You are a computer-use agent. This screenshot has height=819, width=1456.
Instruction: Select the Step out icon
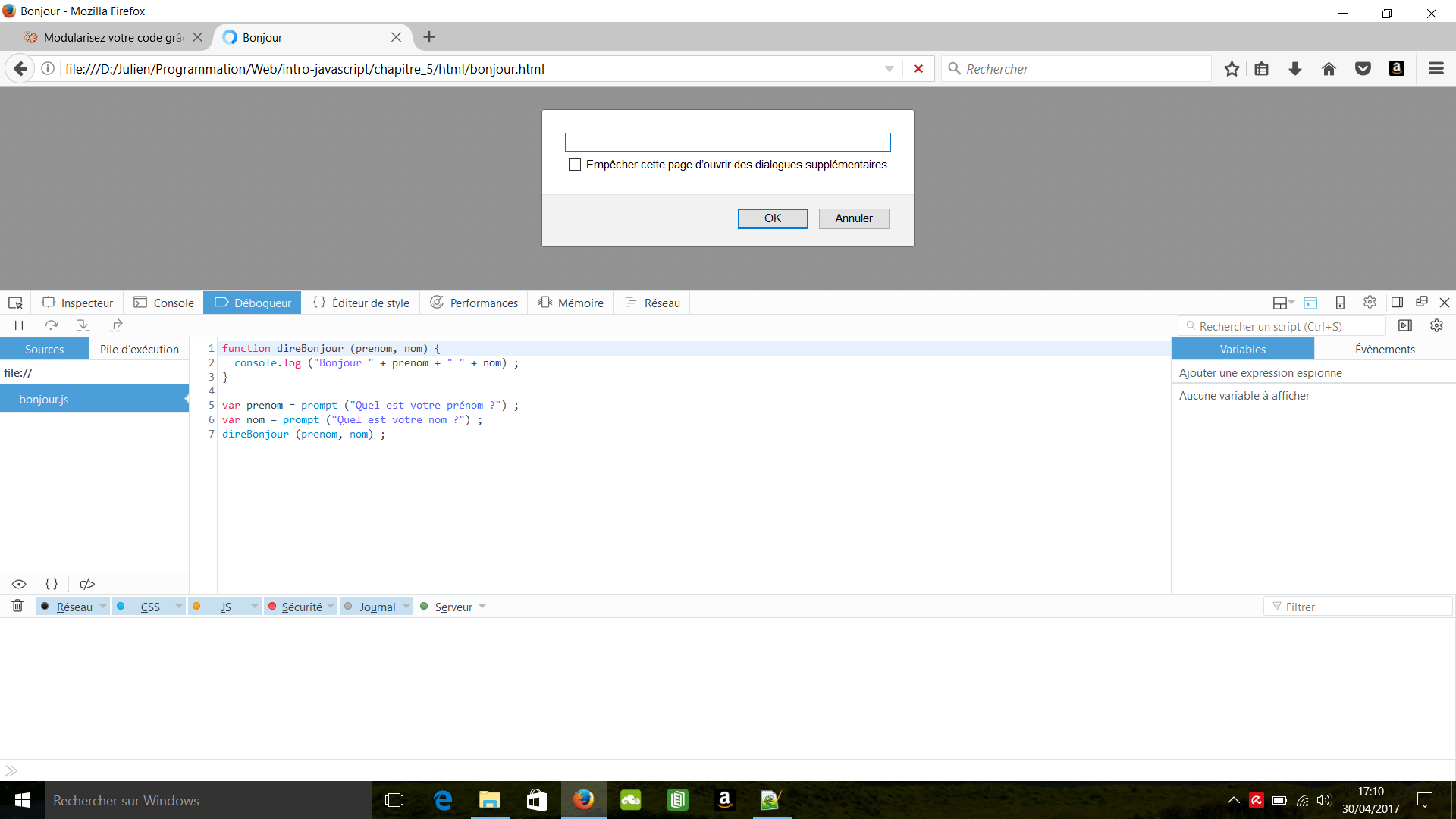tap(115, 325)
